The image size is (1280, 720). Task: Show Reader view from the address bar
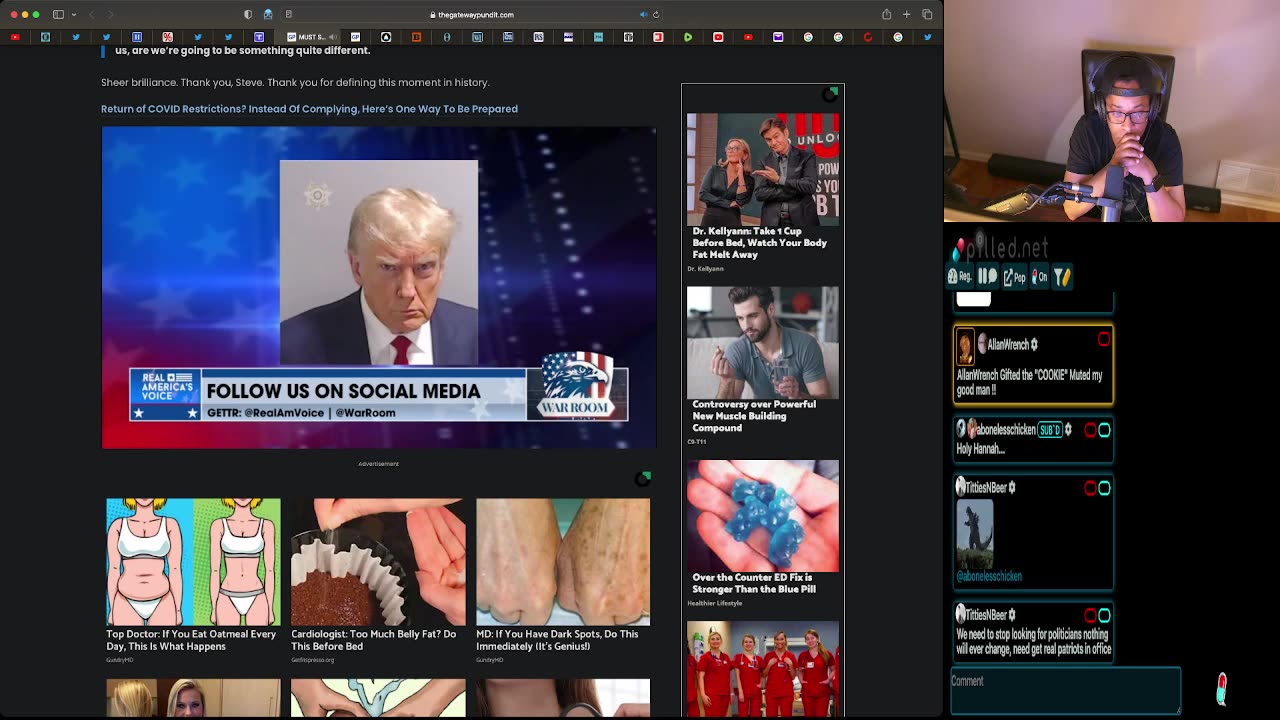pyautogui.click(x=289, y=15)
